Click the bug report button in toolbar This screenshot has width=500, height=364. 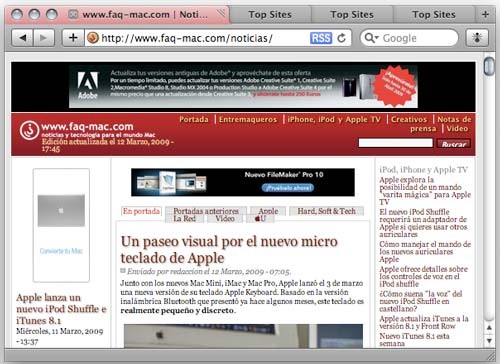[477, 38]
